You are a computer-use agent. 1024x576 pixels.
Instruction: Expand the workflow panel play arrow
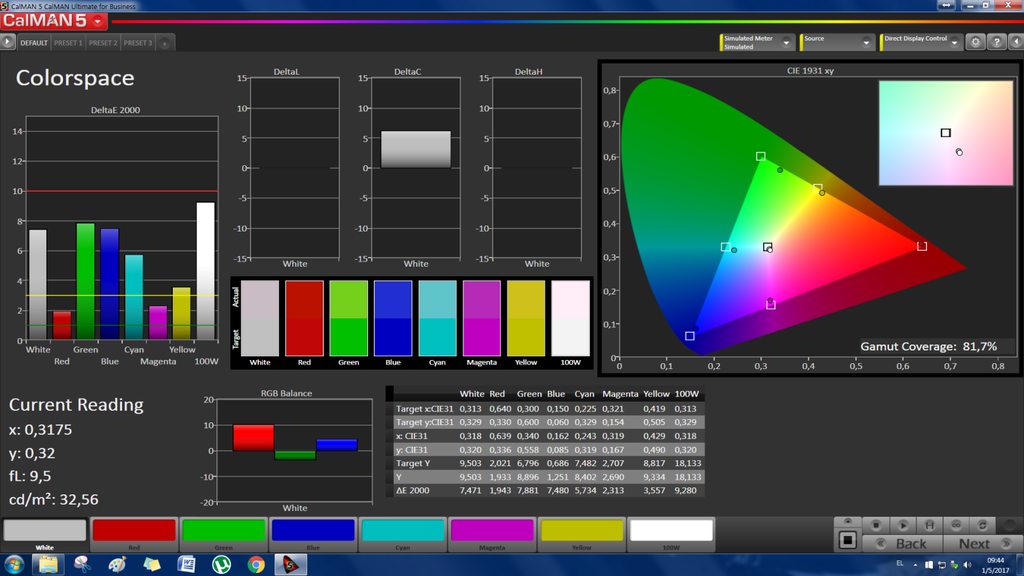pos(7,42)
